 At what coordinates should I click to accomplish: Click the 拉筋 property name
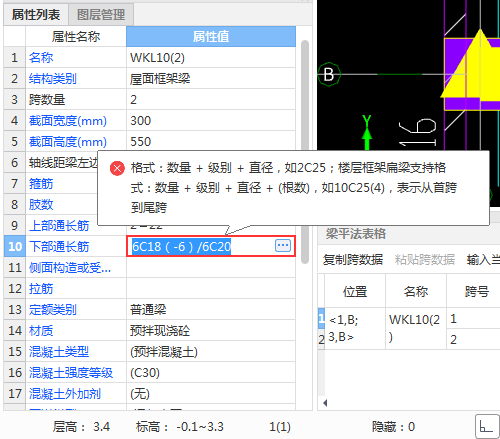pos(41,289)
